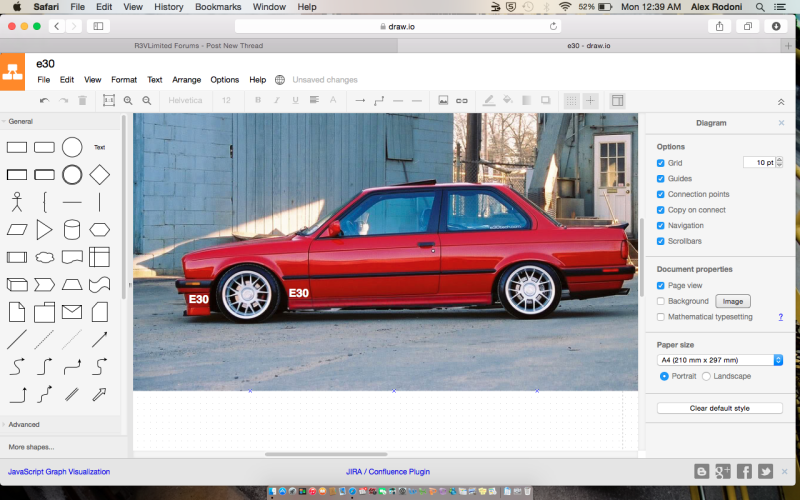Toggle the format panel icon
The image size is (800, 500).
[617, 101]
